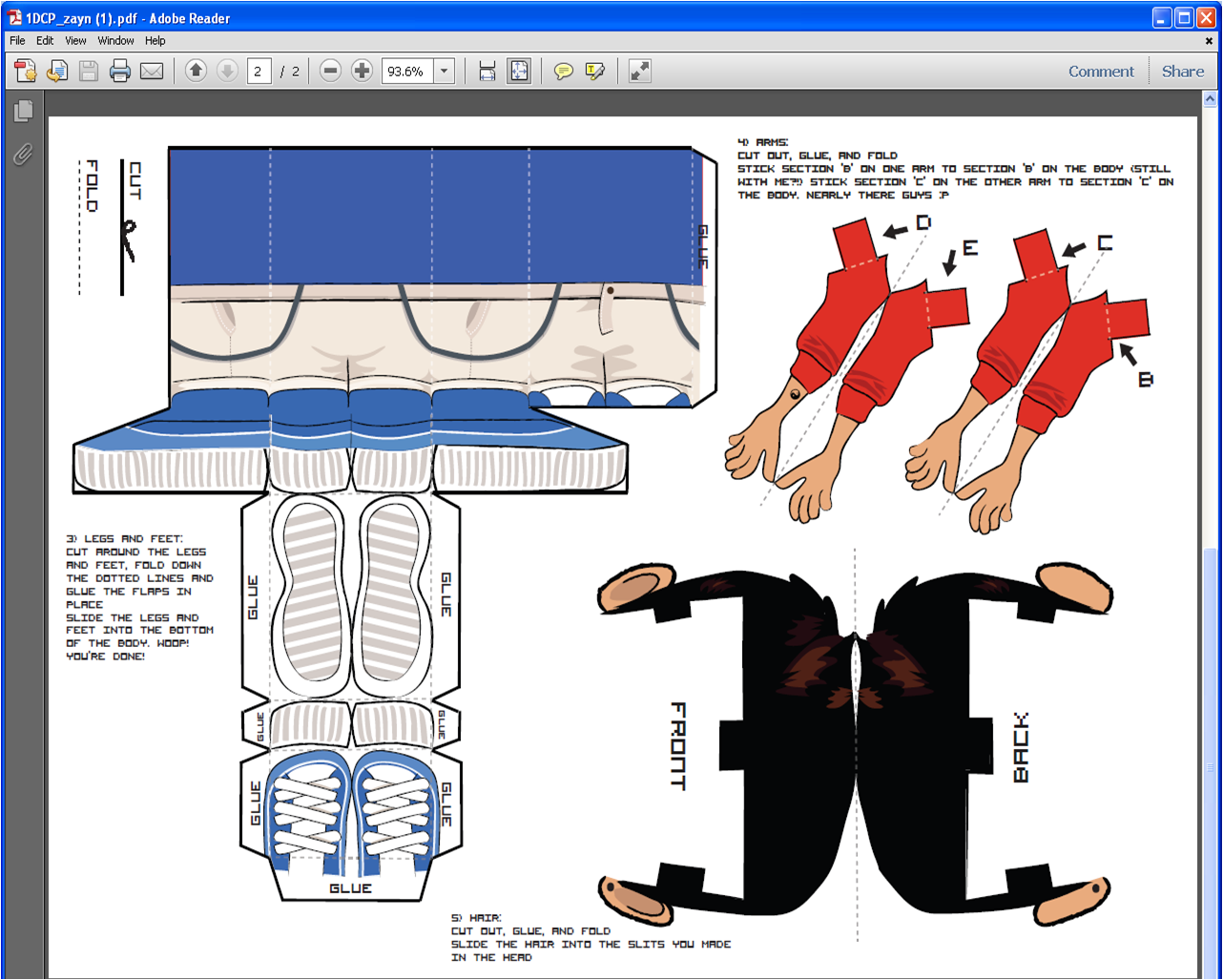The width and height of the screenshot is (1223, 980).
Task: Click the read mode expand icon
Action: point(640,71)
